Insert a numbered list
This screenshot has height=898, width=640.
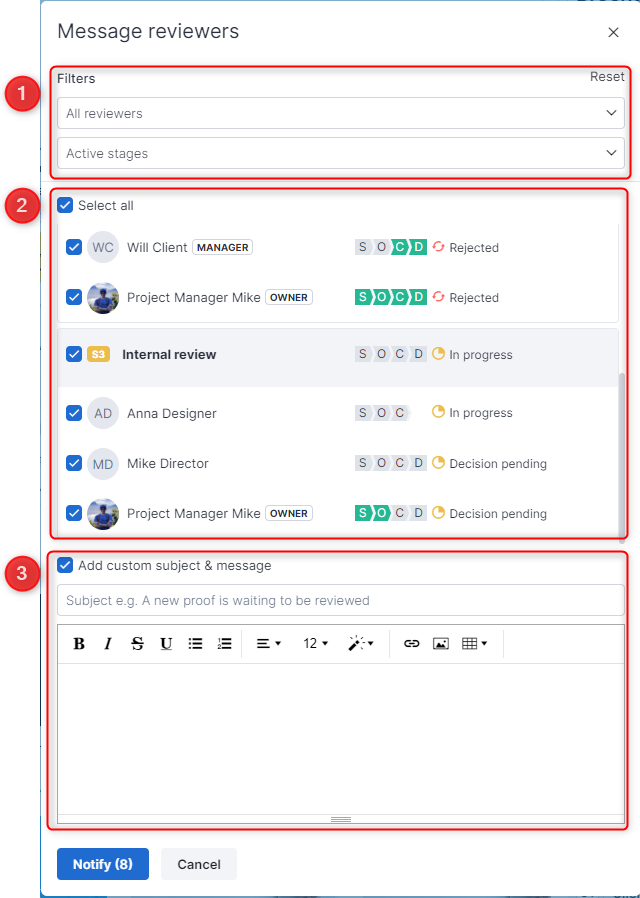pyautogui.click(x=224, y=644)
